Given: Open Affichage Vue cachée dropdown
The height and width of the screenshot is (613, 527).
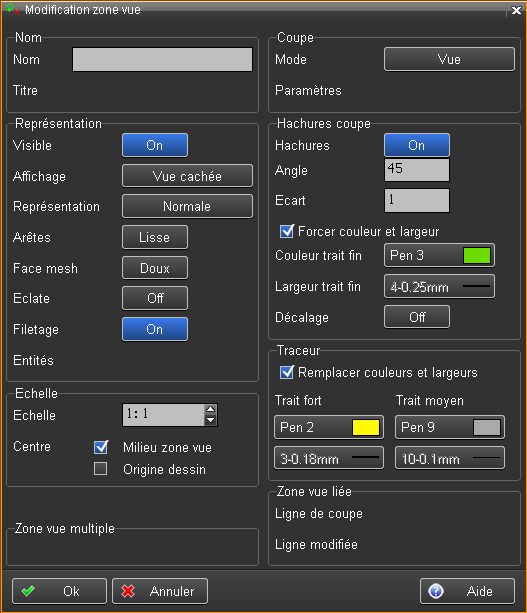Looking at the screenshot, I should click(x=187, y=176).
